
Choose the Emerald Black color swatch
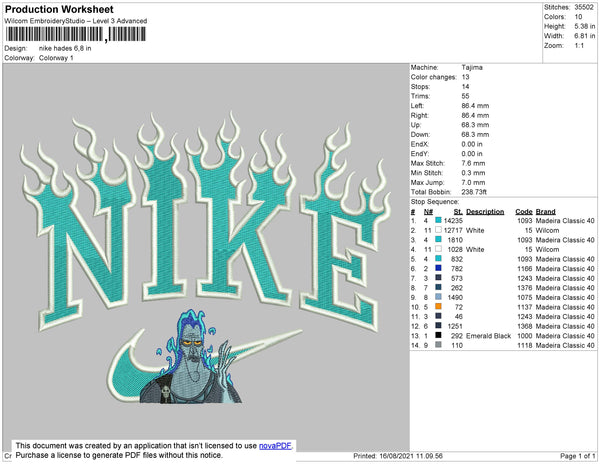(438, 335)
